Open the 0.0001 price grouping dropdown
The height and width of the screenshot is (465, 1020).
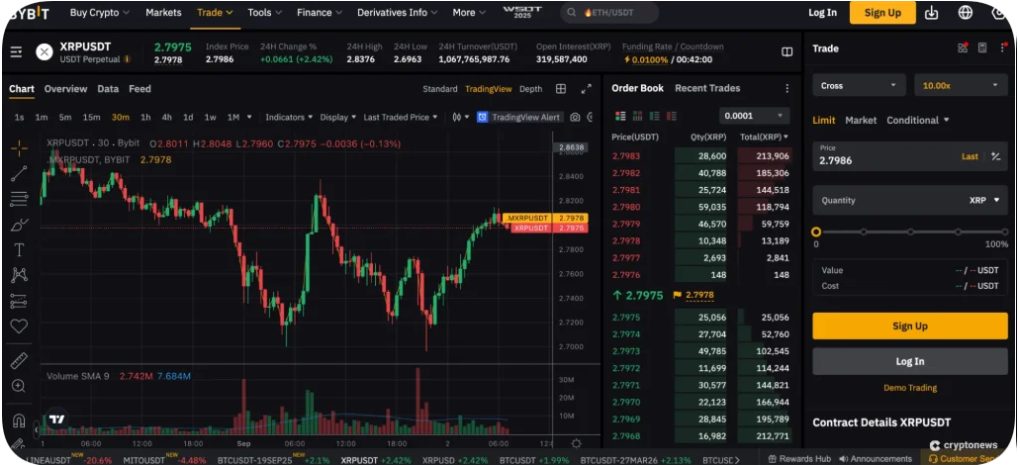(x=755, y=116)
